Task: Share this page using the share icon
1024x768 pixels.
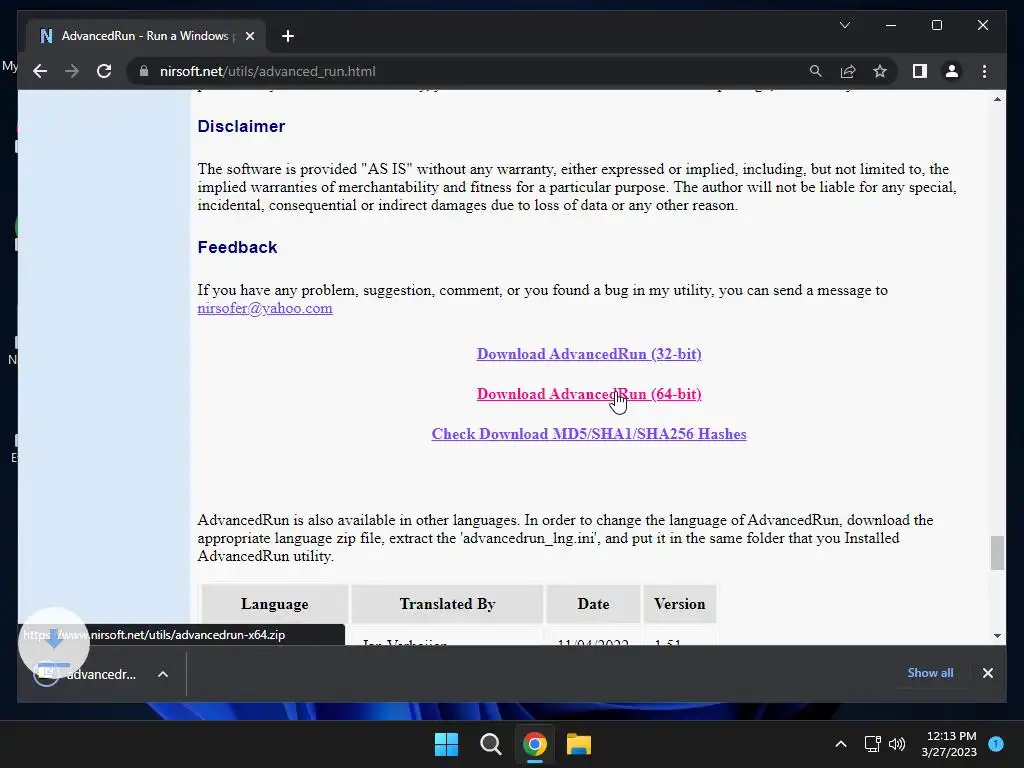Action: pos(848,71)
